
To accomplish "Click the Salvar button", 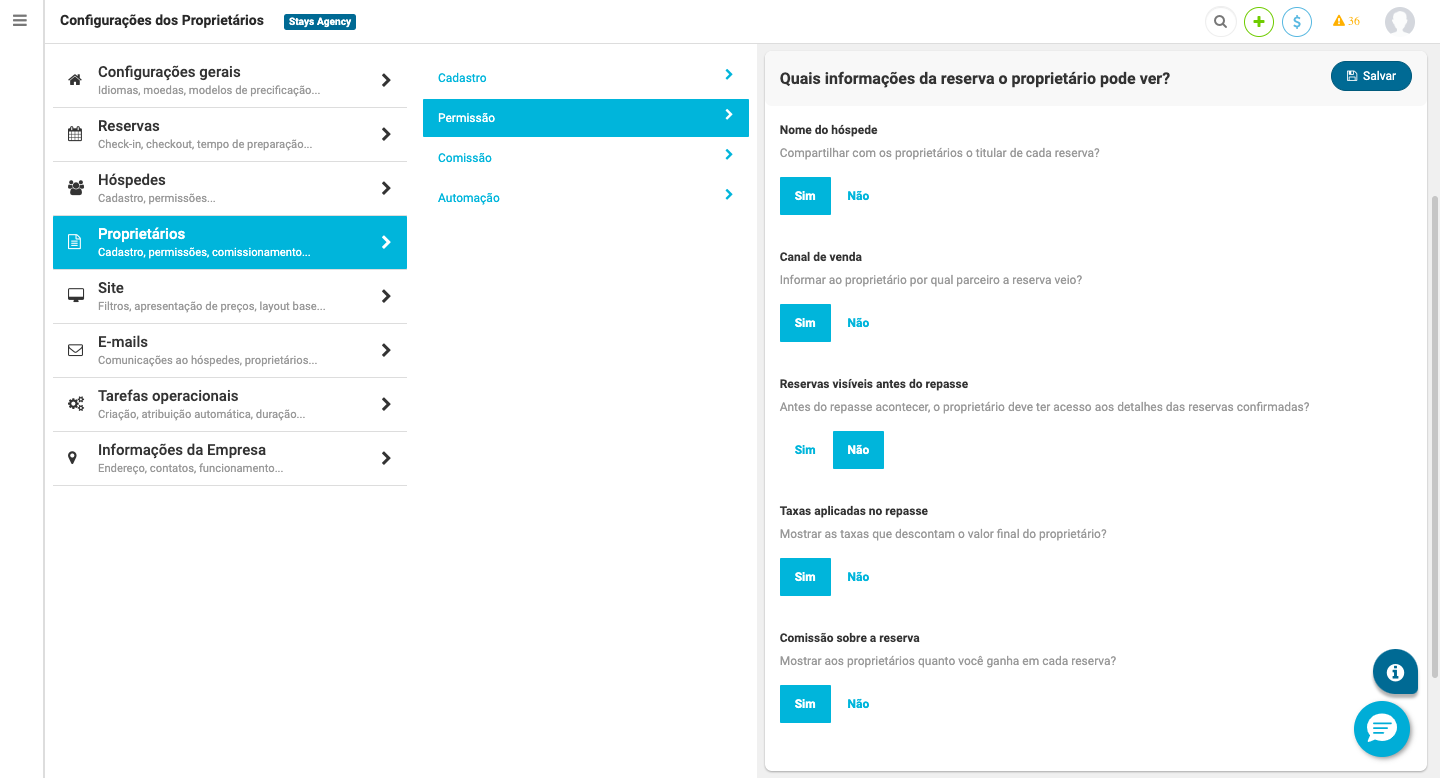I will (1371, 76).
